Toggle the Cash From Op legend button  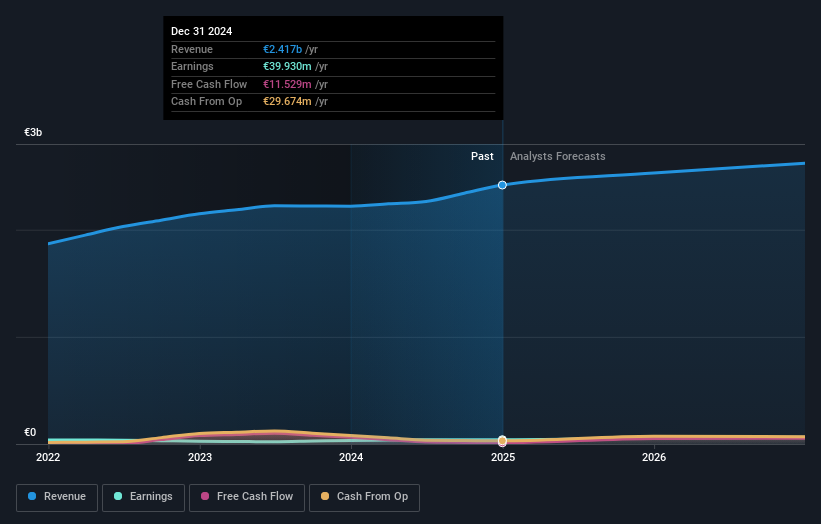point(364,497)
